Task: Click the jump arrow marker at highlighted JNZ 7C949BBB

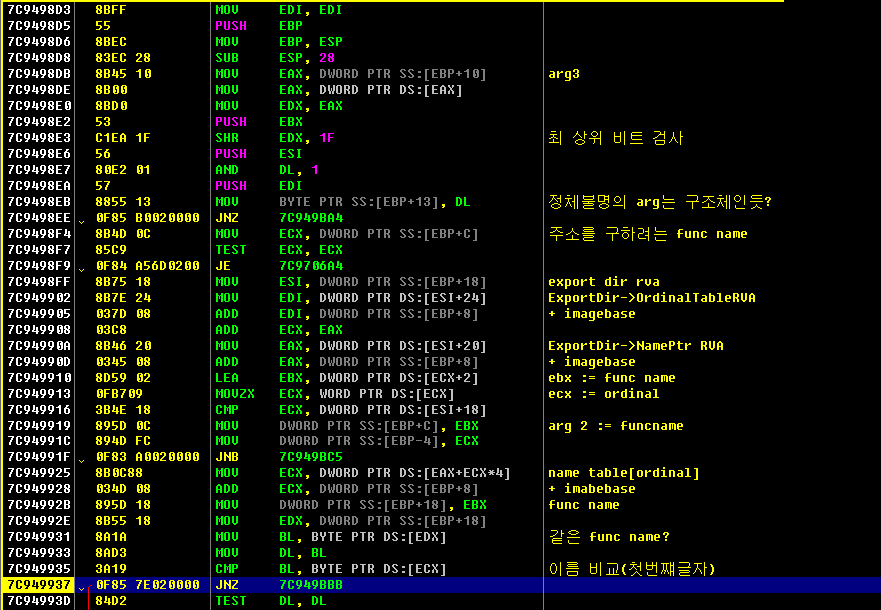Action: point(81,588)
